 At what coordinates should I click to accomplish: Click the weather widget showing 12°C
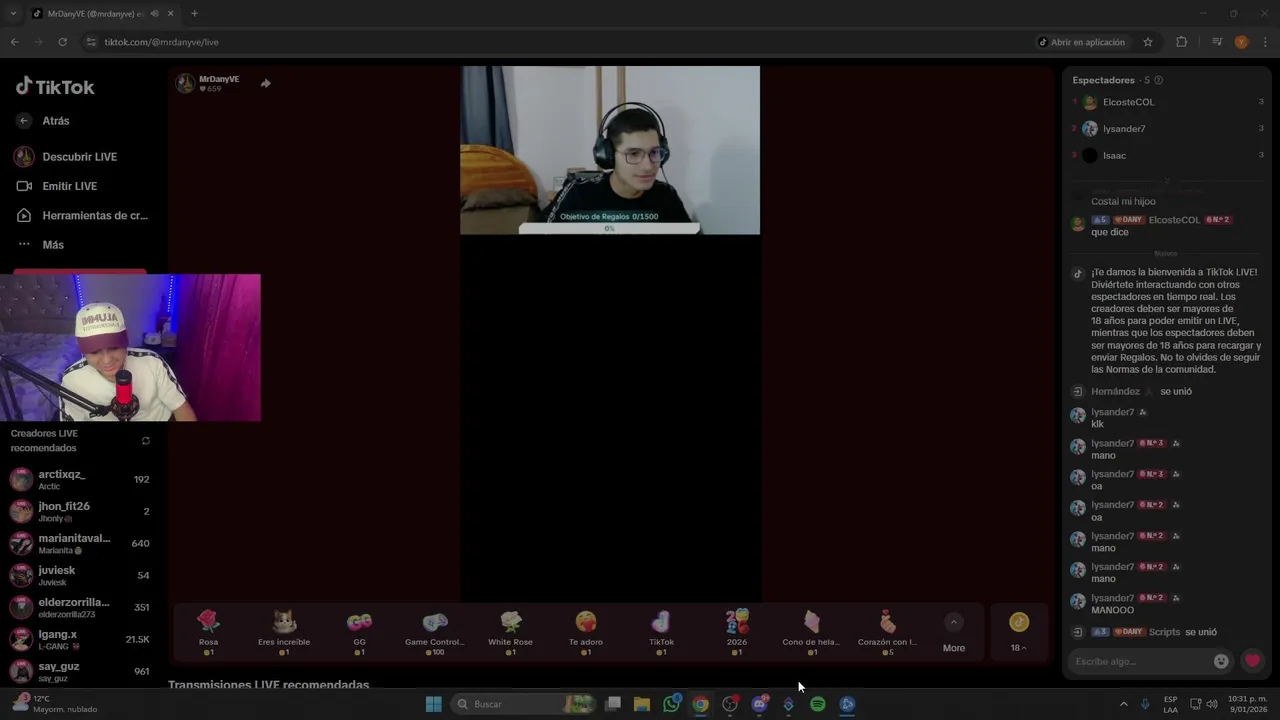tap(55, 704)
